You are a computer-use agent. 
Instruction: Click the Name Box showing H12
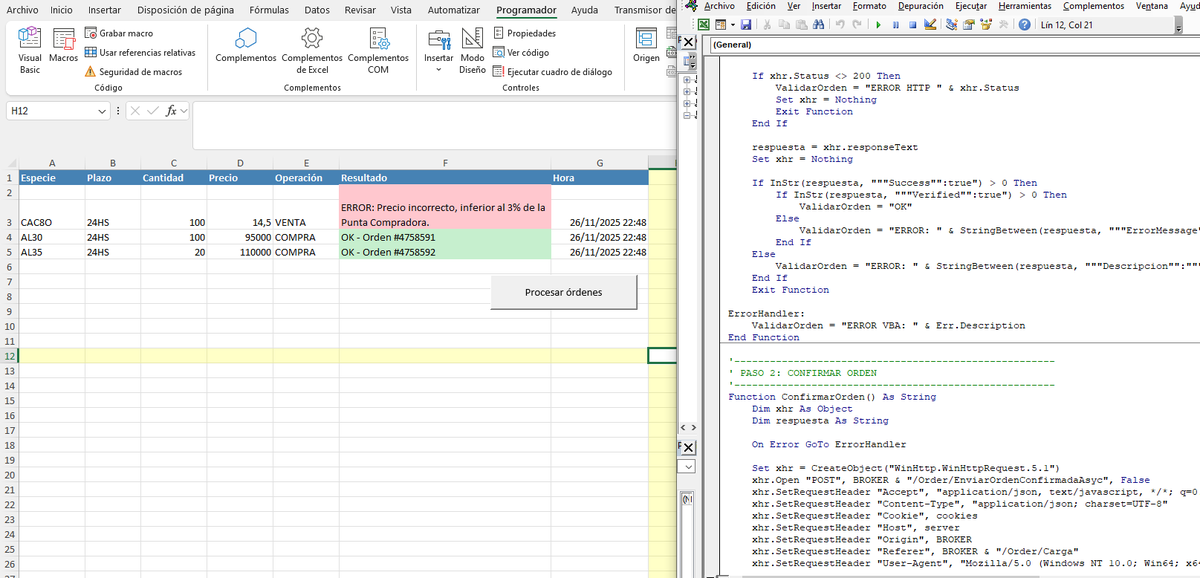click(x=51, y=111)
